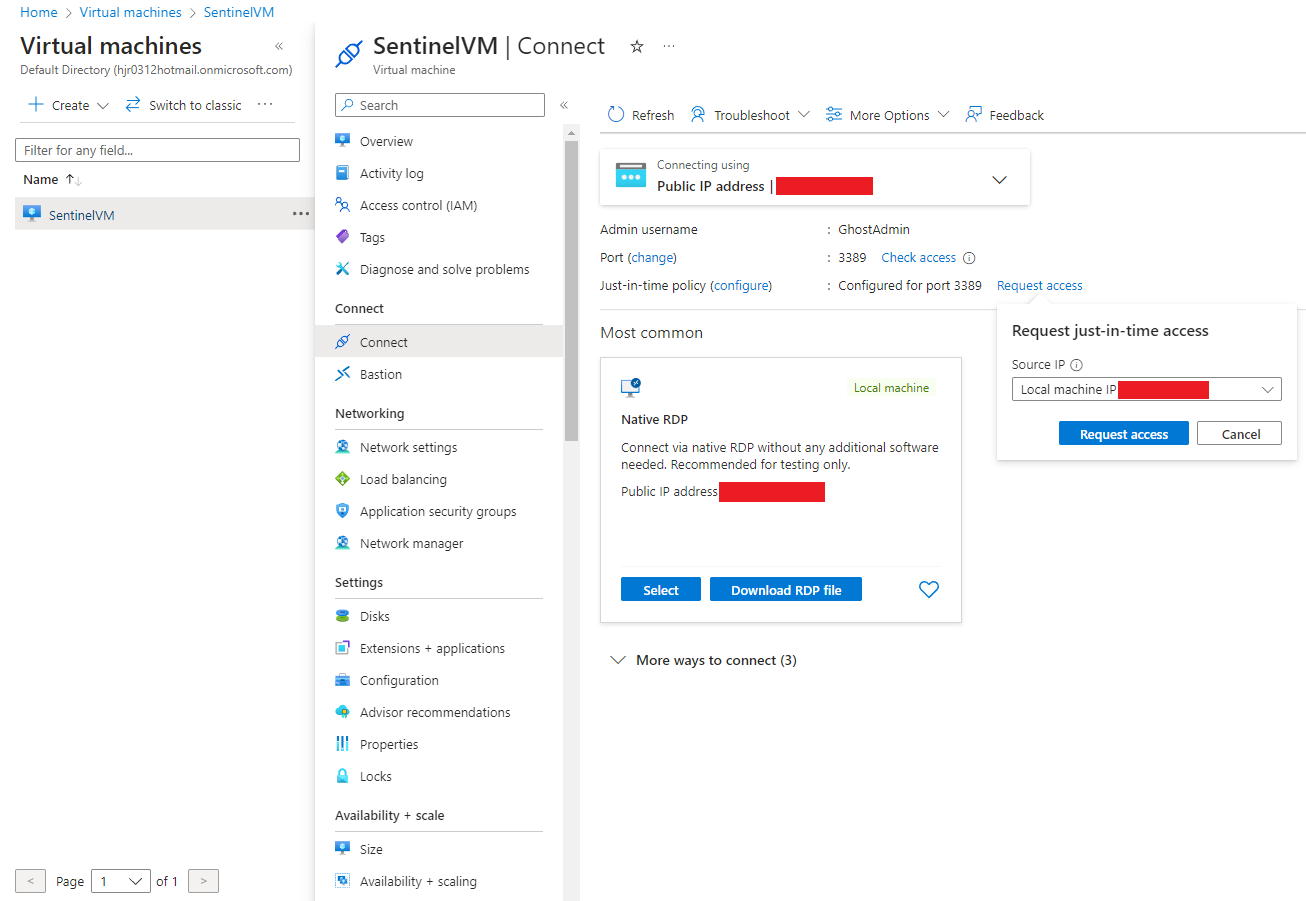
Task: Click the Port change link
Action: pyautogui.click(x=652, y=257)
